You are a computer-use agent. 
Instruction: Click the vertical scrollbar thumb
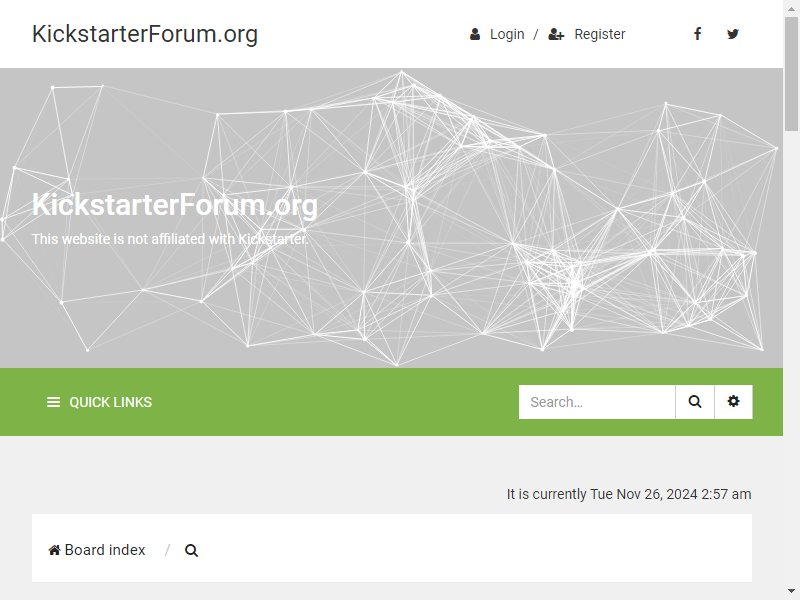click(791, 74)
